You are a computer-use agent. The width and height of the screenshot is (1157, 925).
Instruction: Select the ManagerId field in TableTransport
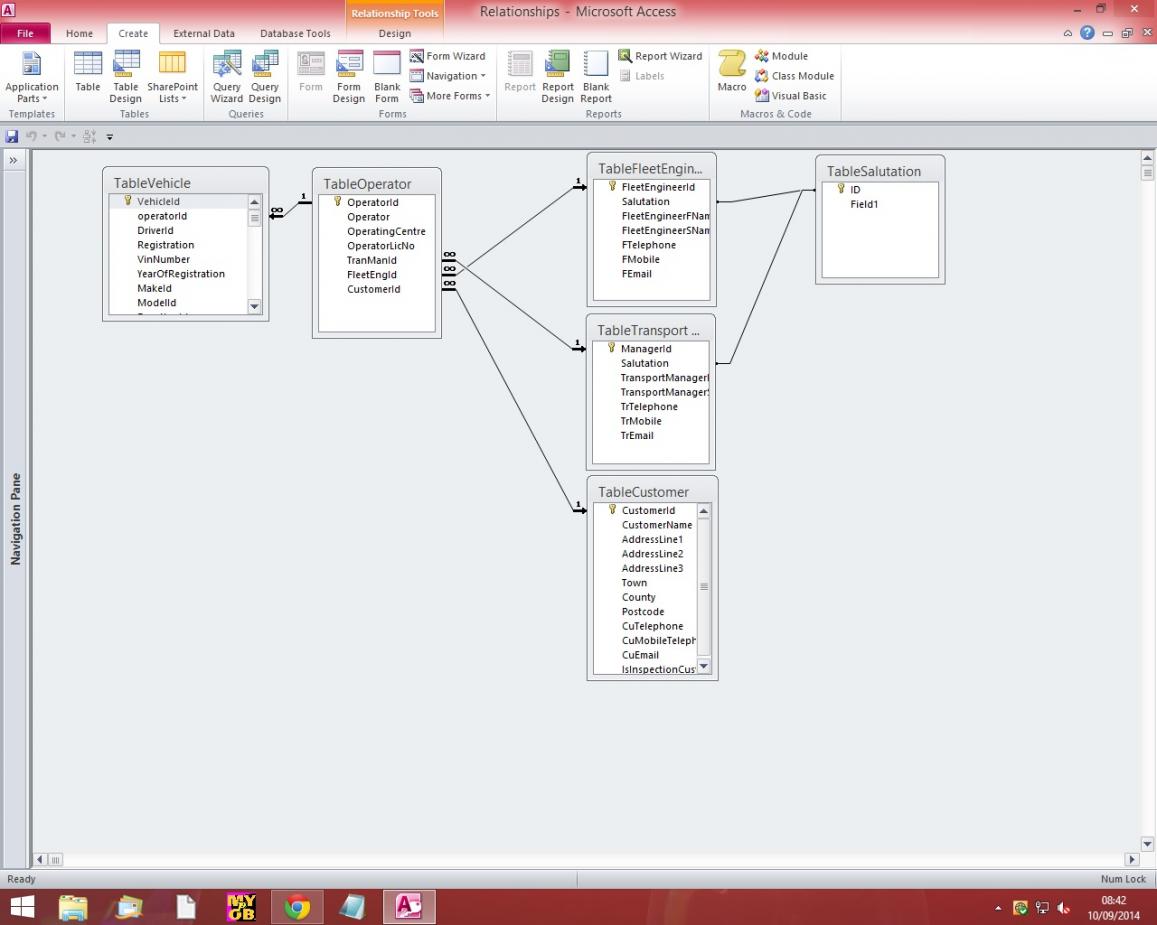pyautogui.click(x=646, y=349)
